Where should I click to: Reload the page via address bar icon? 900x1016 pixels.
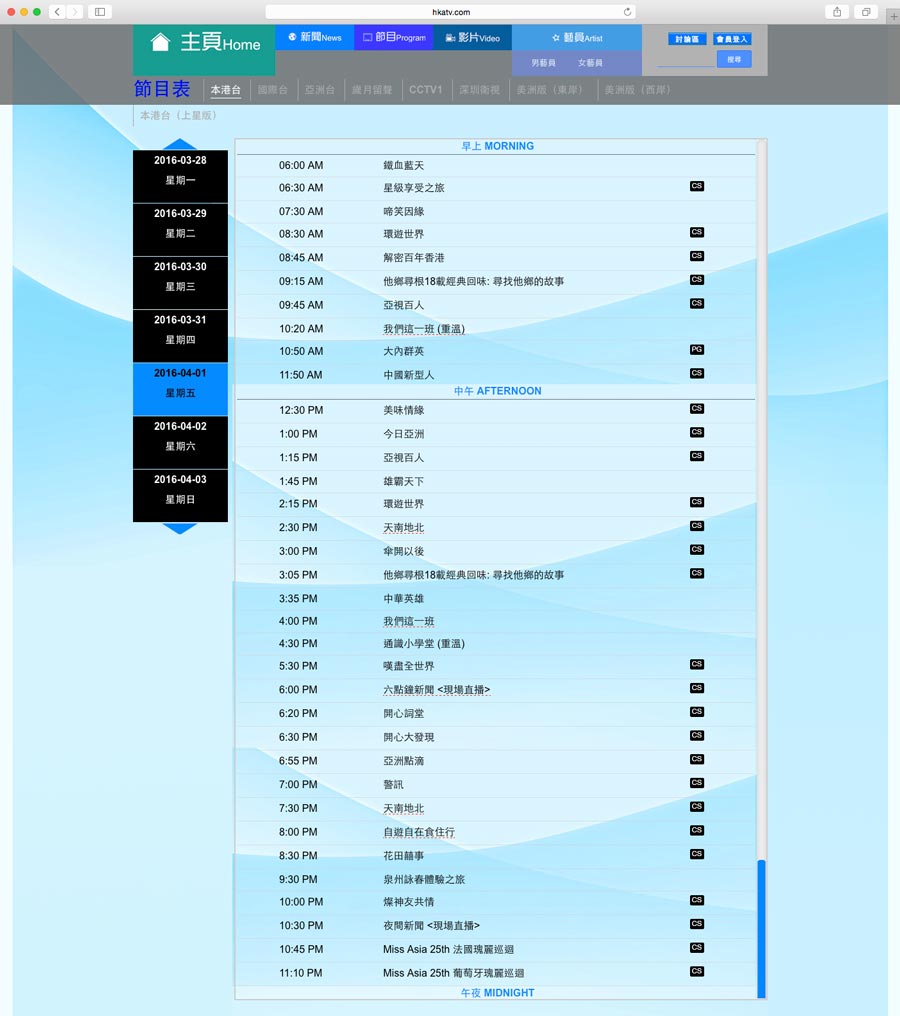coord(627,12)
